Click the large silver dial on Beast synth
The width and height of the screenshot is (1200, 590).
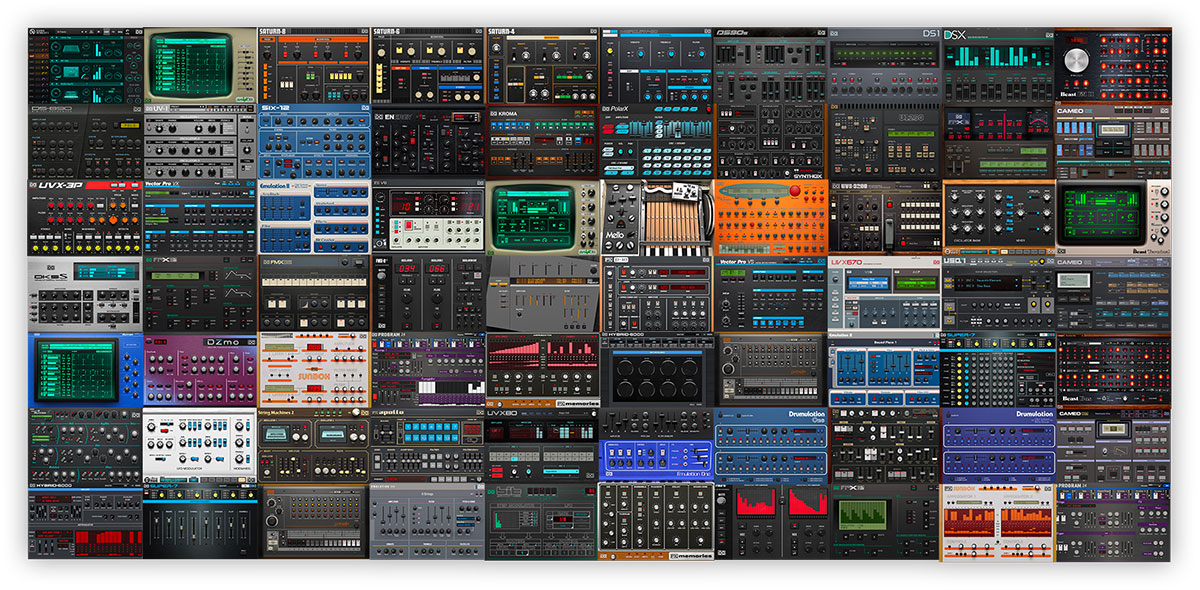click(1076, 58)
